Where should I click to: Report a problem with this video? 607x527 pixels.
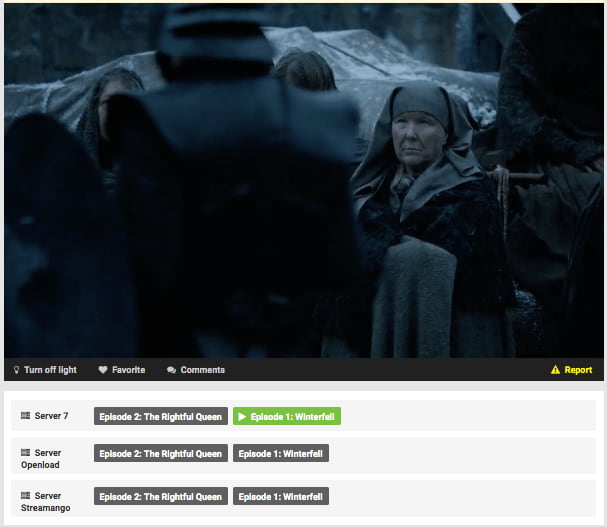(x=578, y=370)
